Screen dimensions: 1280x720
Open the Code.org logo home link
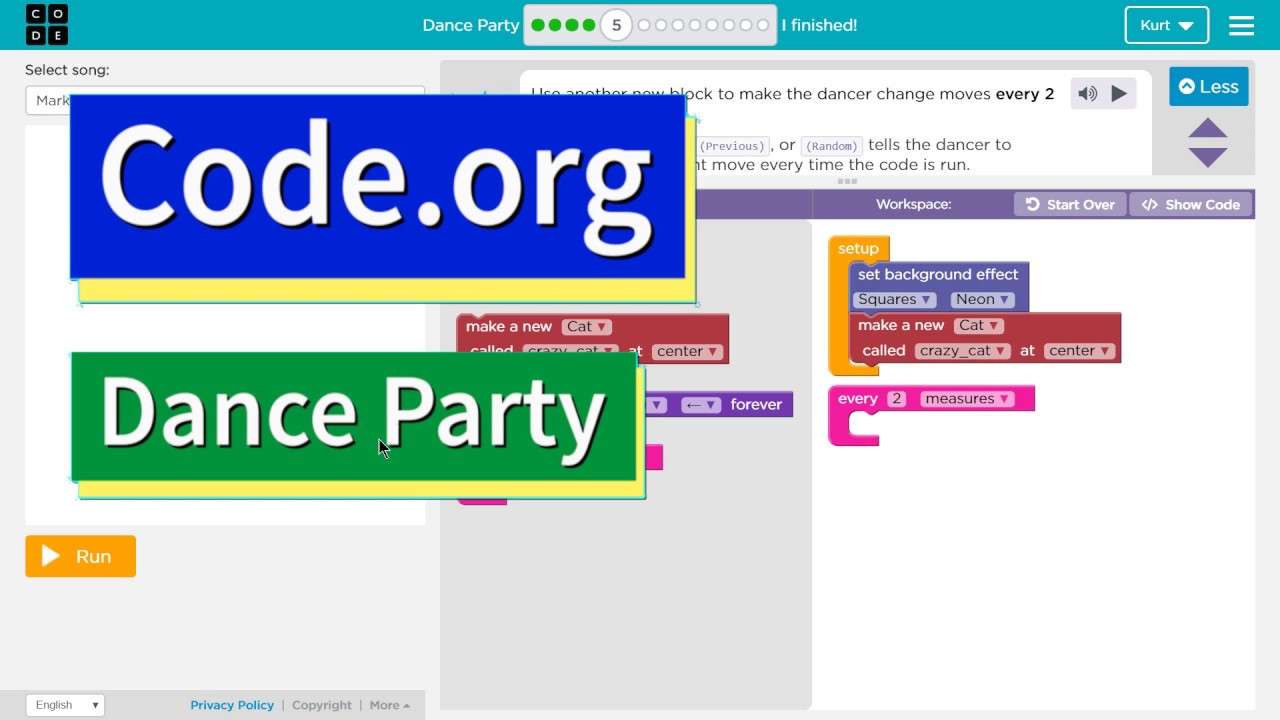pyautogui.click(x=47, y=25)
